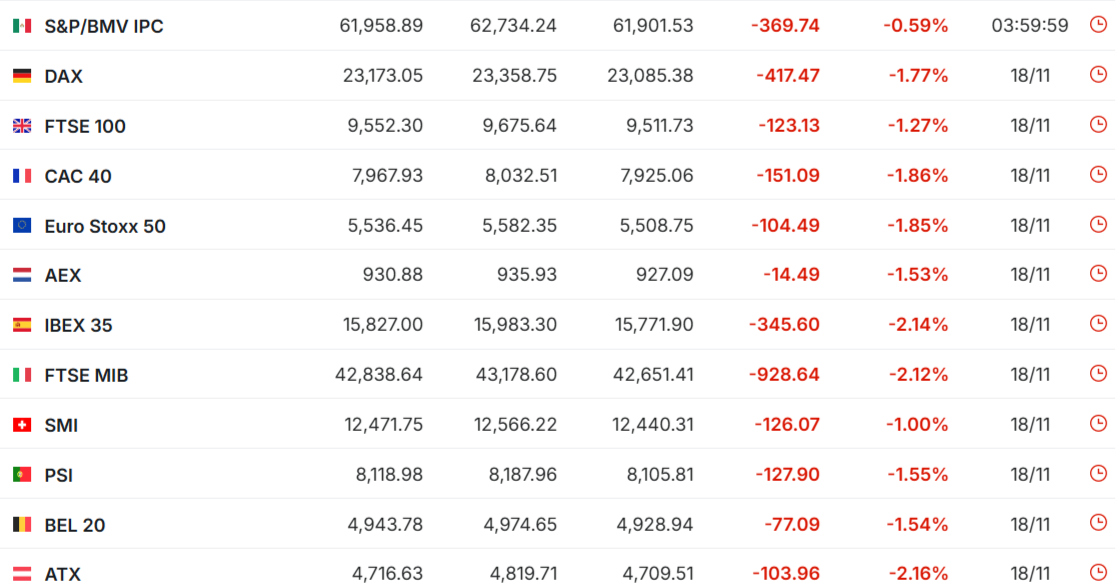
Task: Click the clock icon for FTSE MIB
Action: point(1098,374)
